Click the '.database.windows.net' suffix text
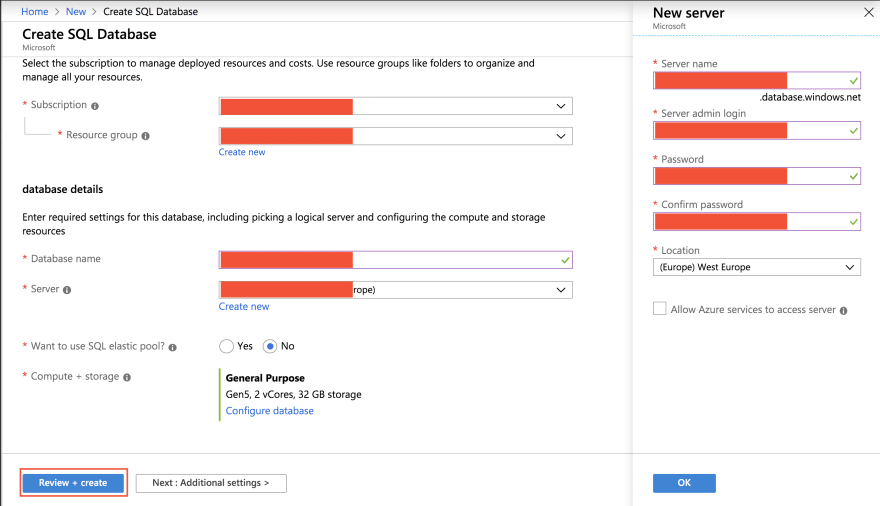The height and width of the screenshot is (506, 880). tap(810, 97)
